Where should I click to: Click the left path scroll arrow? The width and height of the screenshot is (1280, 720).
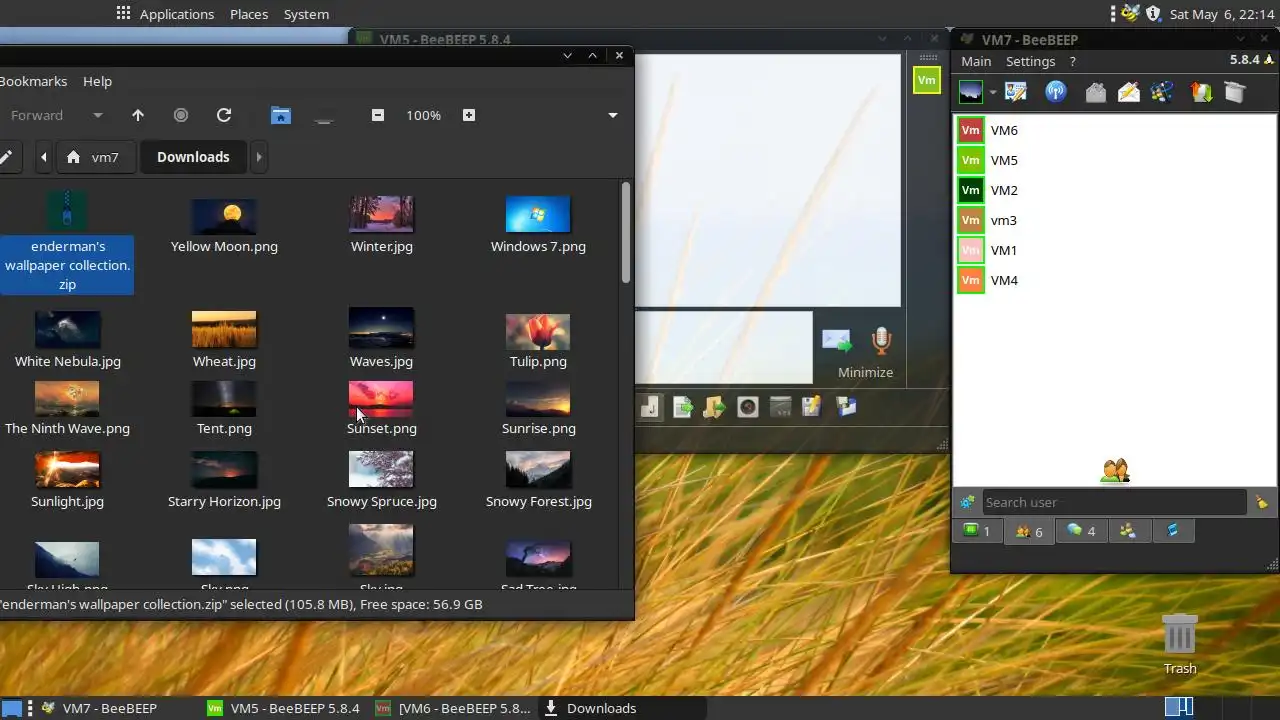pos(44,157)
